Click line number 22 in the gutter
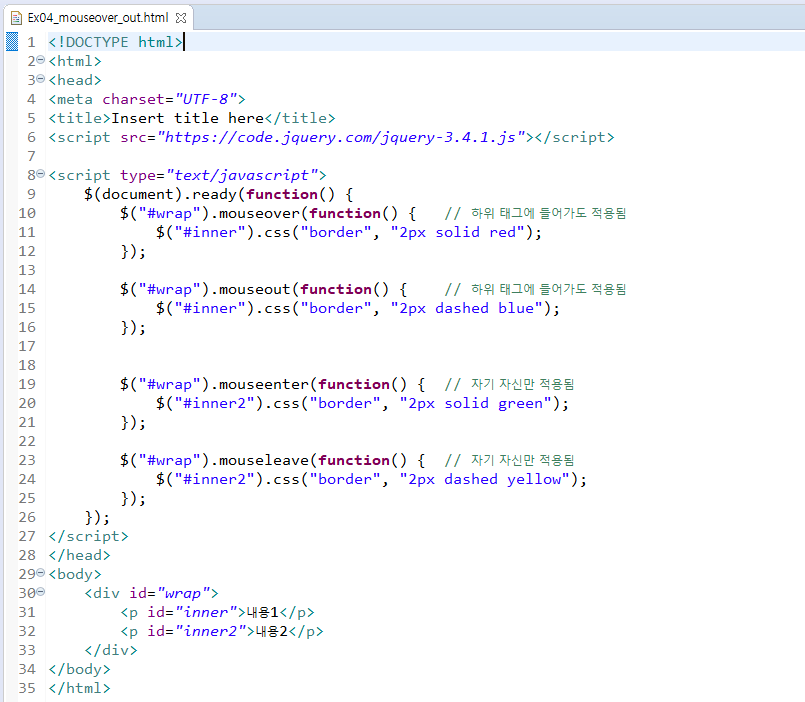This screenshot has width=805, height=702. pos(27,441)
